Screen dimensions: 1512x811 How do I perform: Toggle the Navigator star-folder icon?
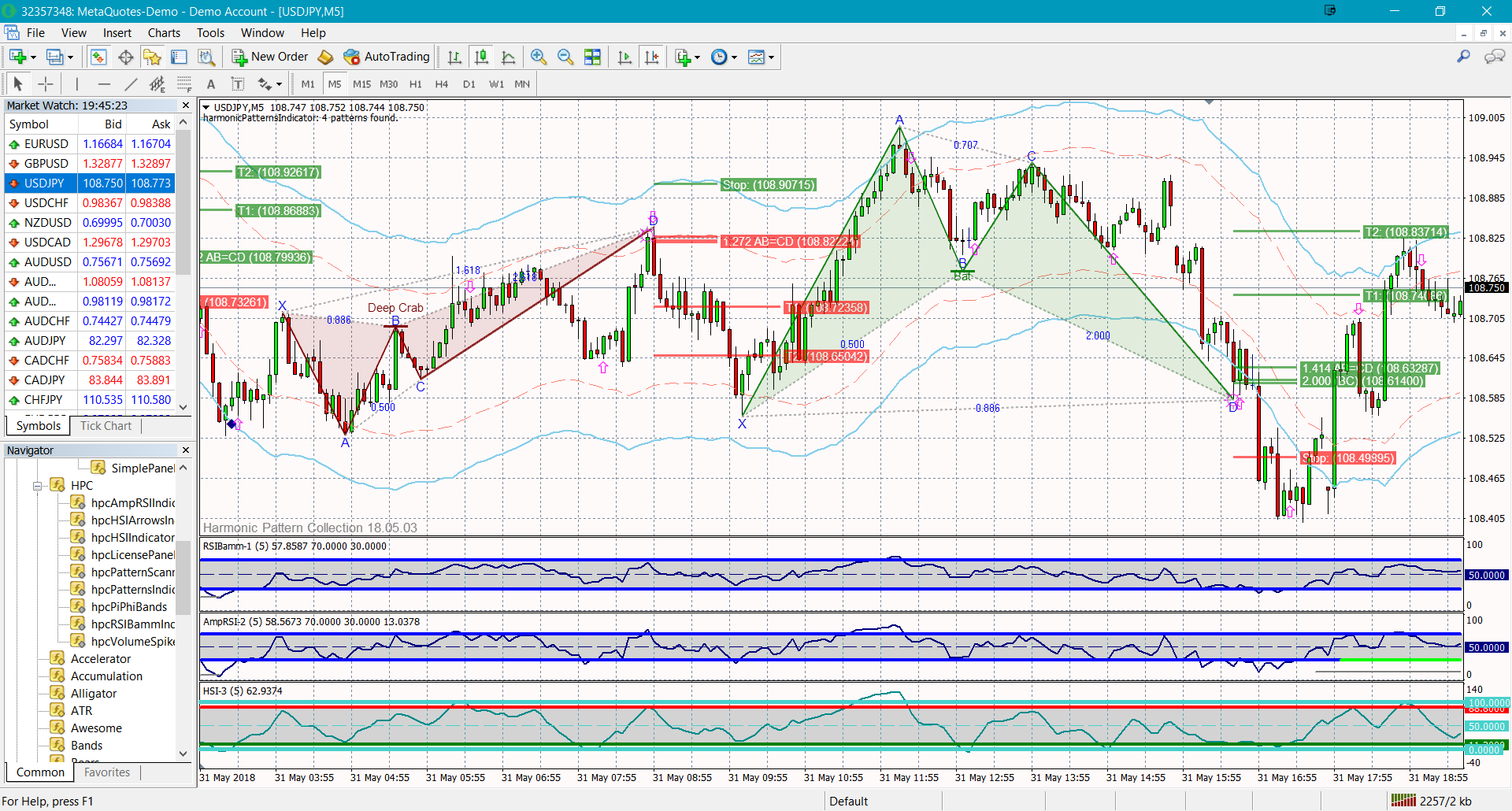coord(152,57)
